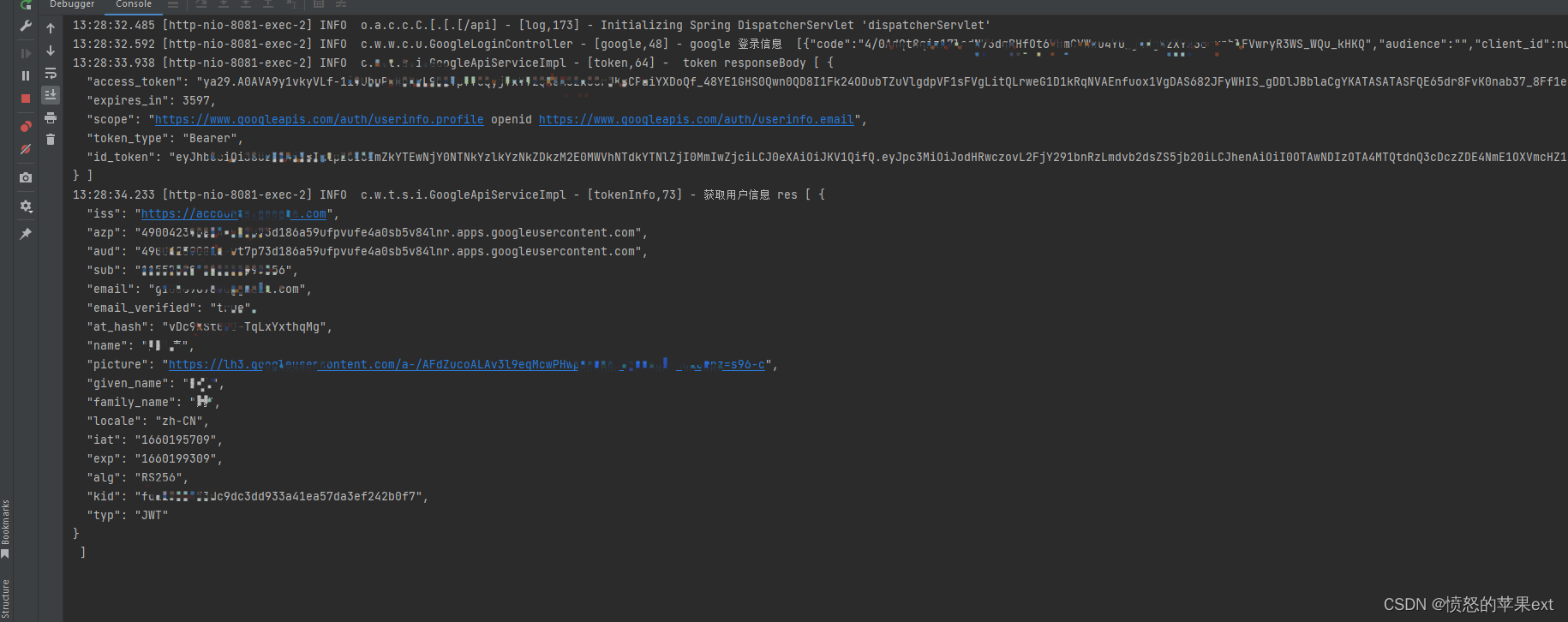1568x622 pixels.
Task: Pause the running program
Action: [x=26, y=75]
